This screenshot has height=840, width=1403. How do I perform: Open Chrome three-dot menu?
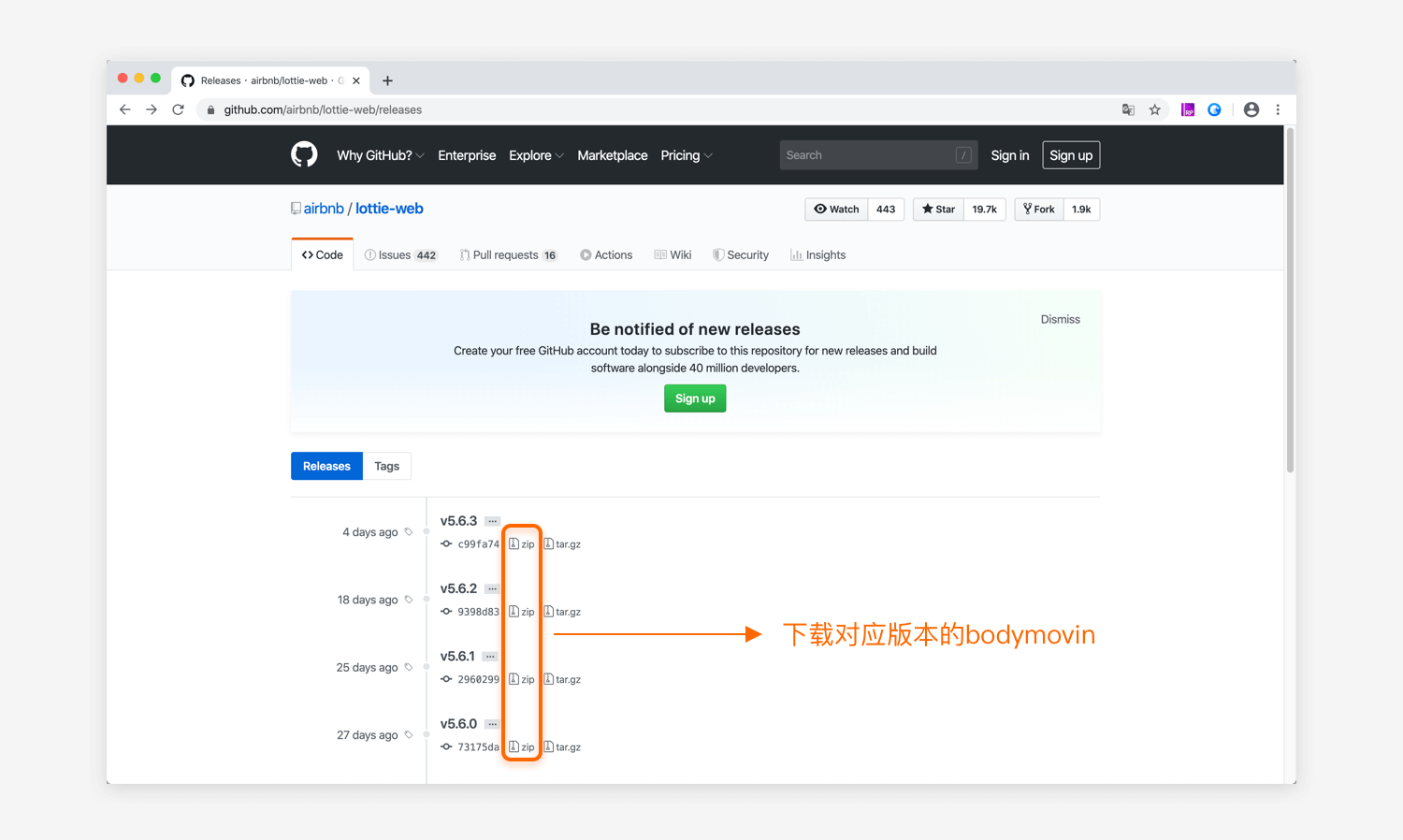pyautogui.click(x=1278, y=109)
